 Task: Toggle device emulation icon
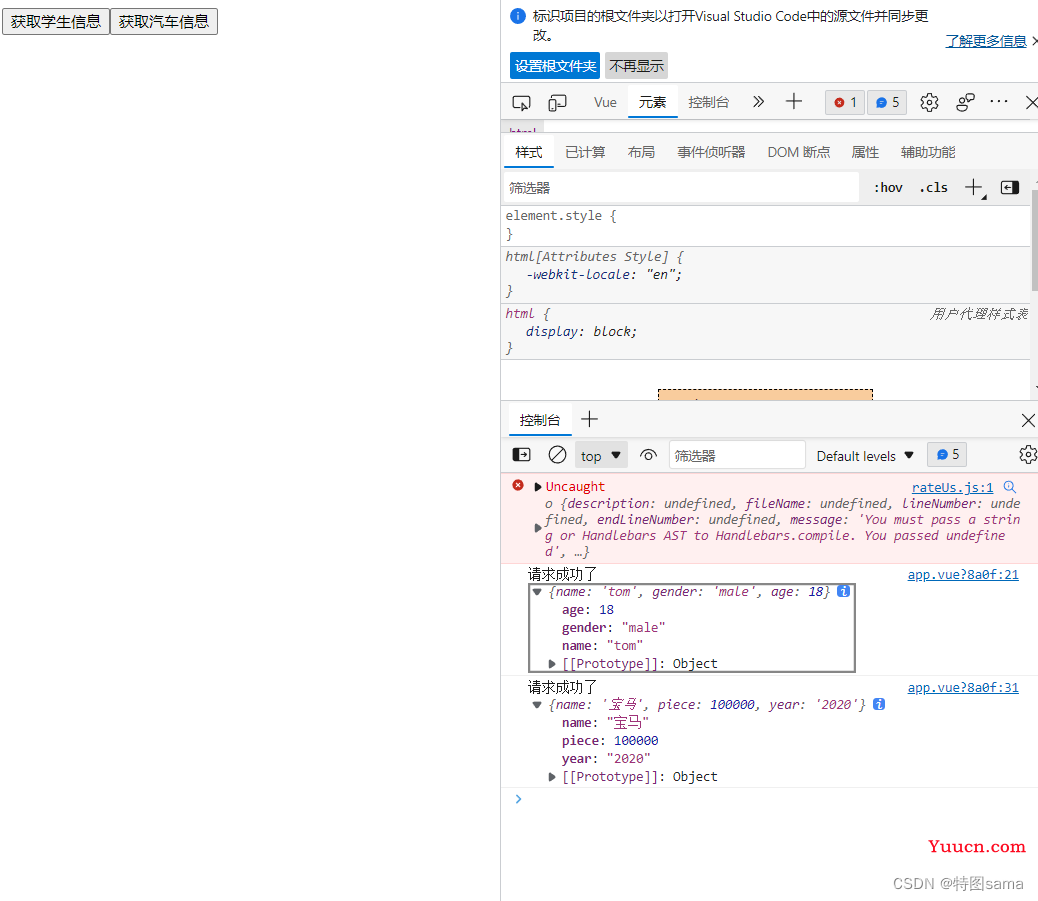[557, 103]
